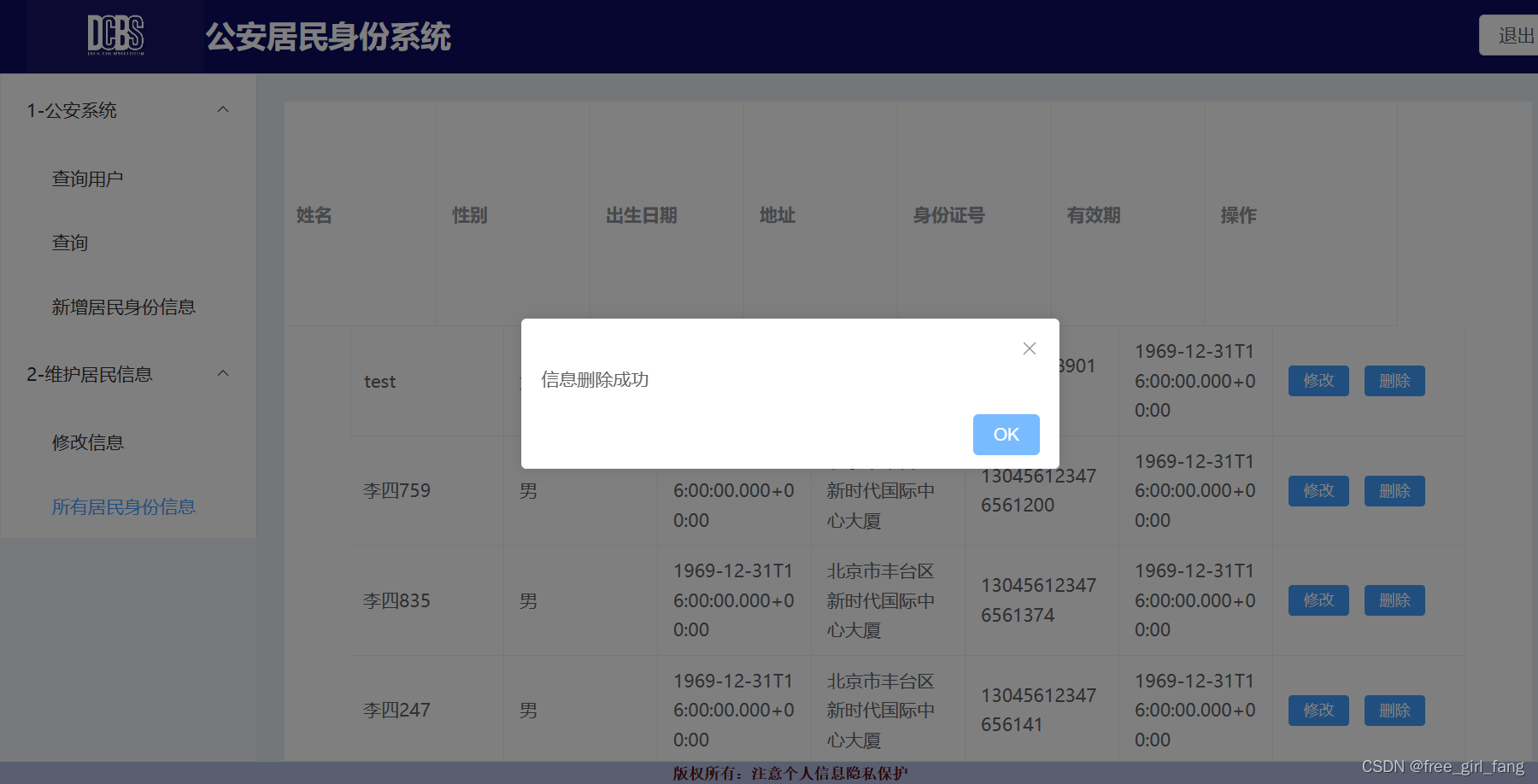Click OK in the deletion success dialog
Image resolution: width=1538 pixels, height=784 pixels.
tap(1006, 435)
